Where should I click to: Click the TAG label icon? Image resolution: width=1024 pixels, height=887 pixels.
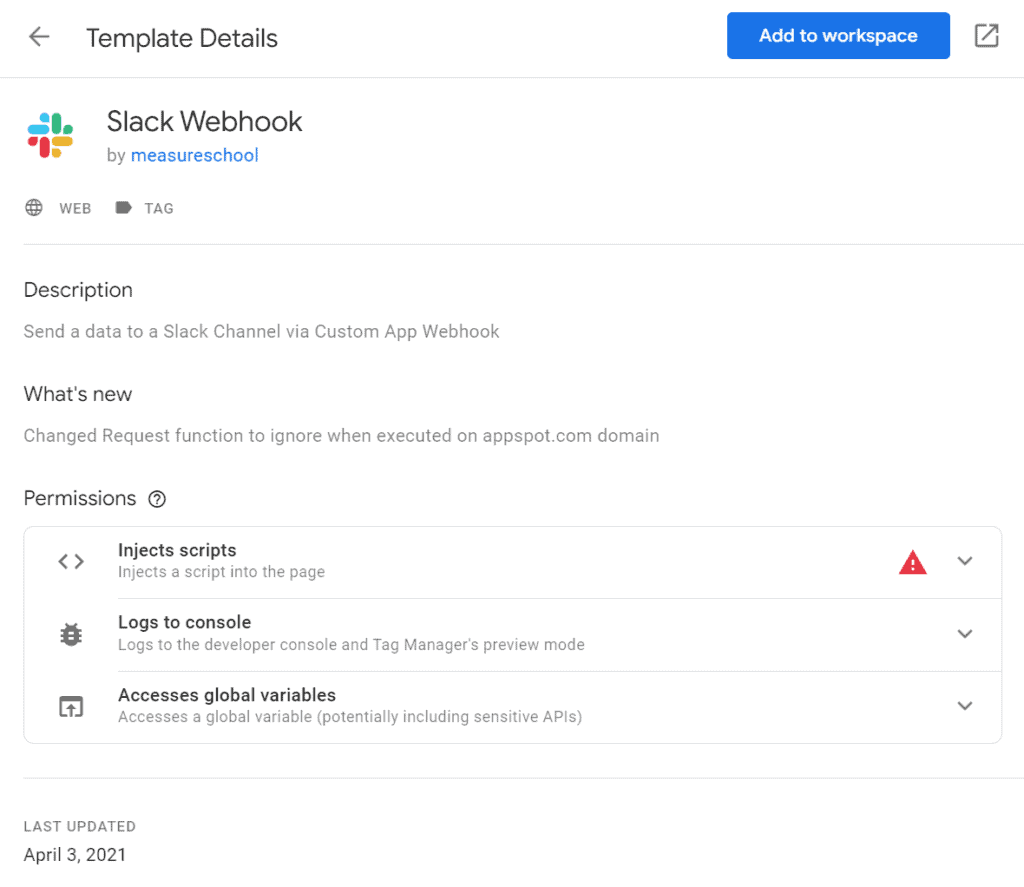coord(123,208)
